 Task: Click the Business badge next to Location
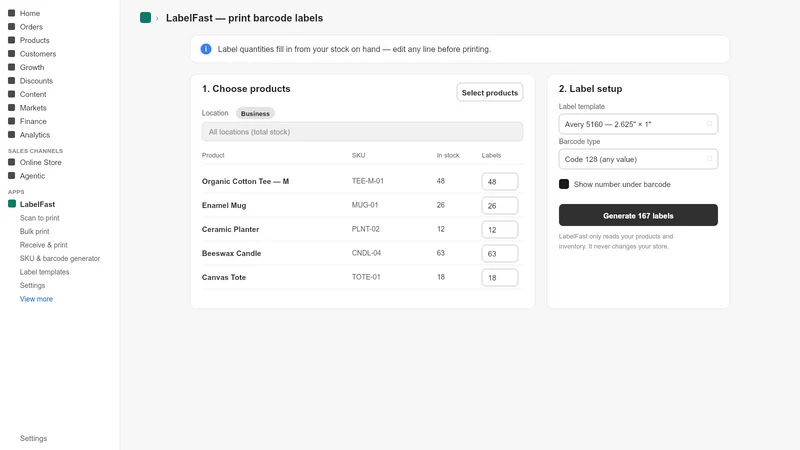click(x=255, y=113)
